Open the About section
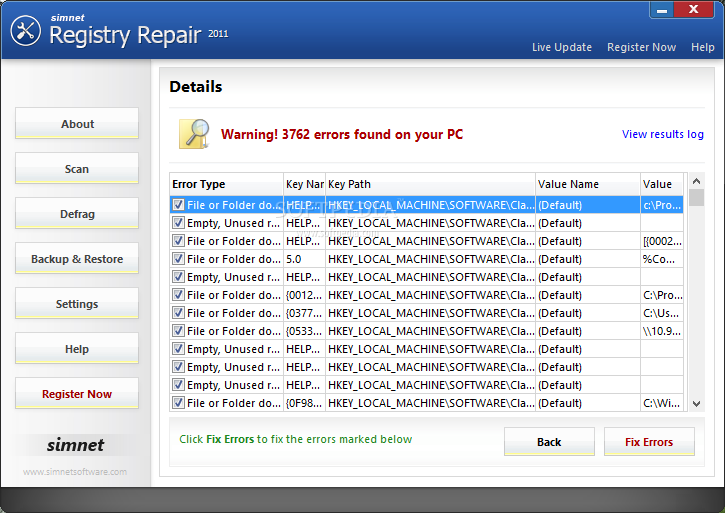 pos(77,123)
